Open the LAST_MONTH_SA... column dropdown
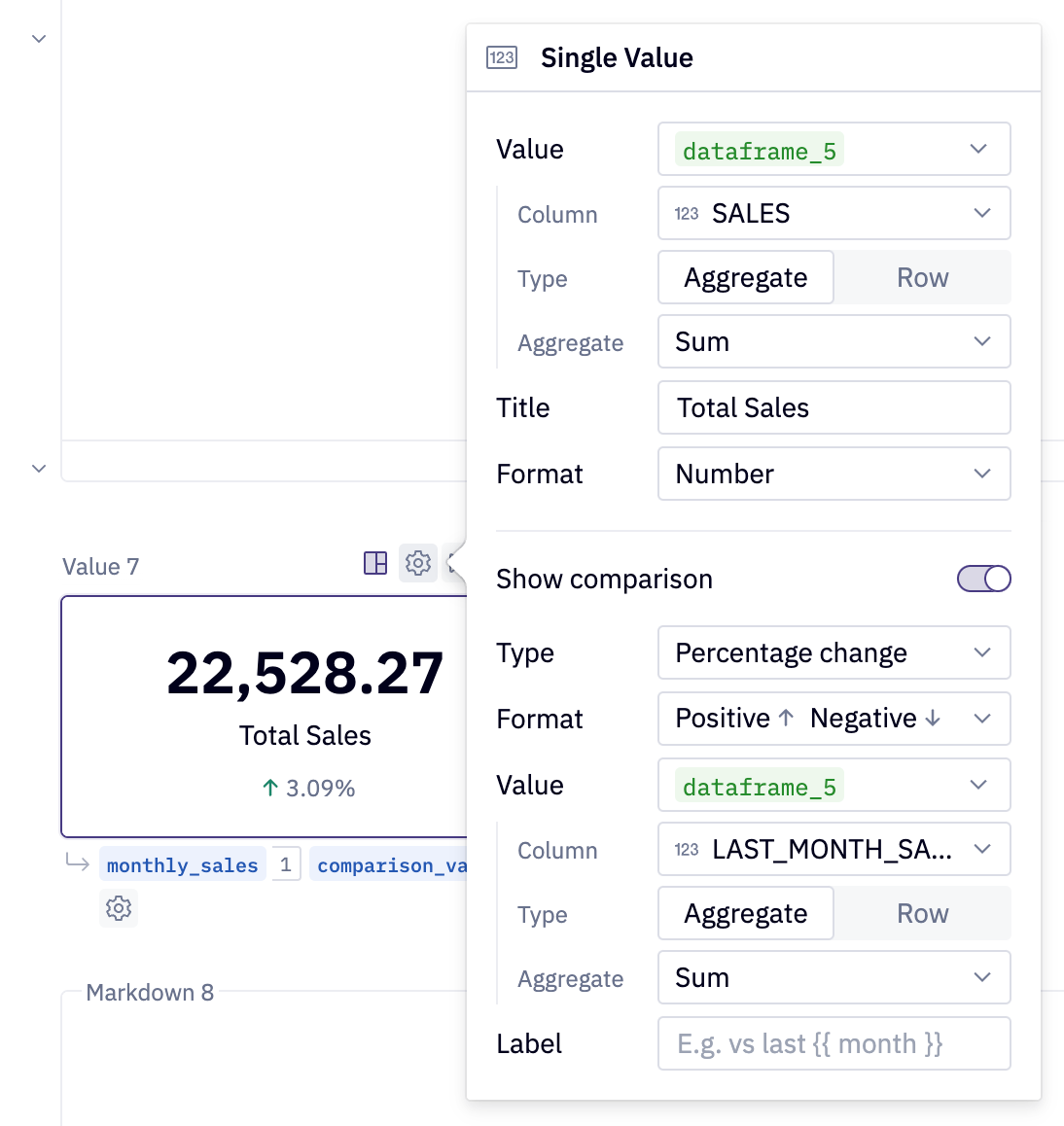The width and height of the screenshot is (1064, 1126). [x=833, y=850]
